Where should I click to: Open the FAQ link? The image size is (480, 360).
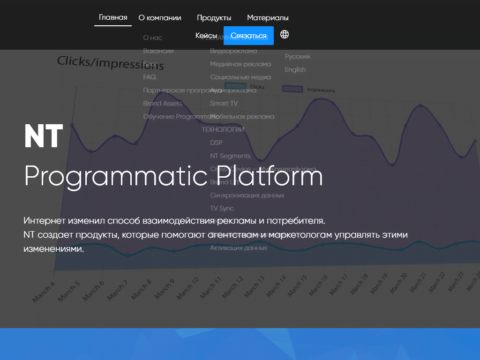[149, 77]
